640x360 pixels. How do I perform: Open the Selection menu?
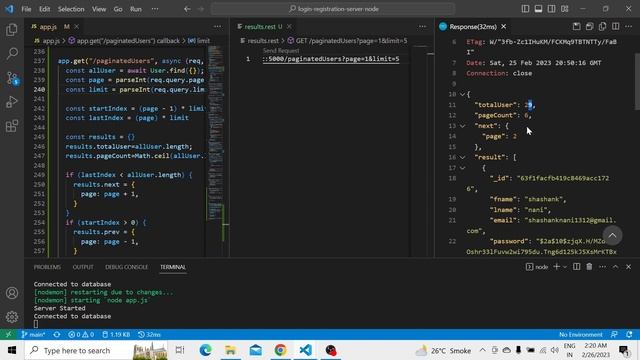tap(71, 9)
